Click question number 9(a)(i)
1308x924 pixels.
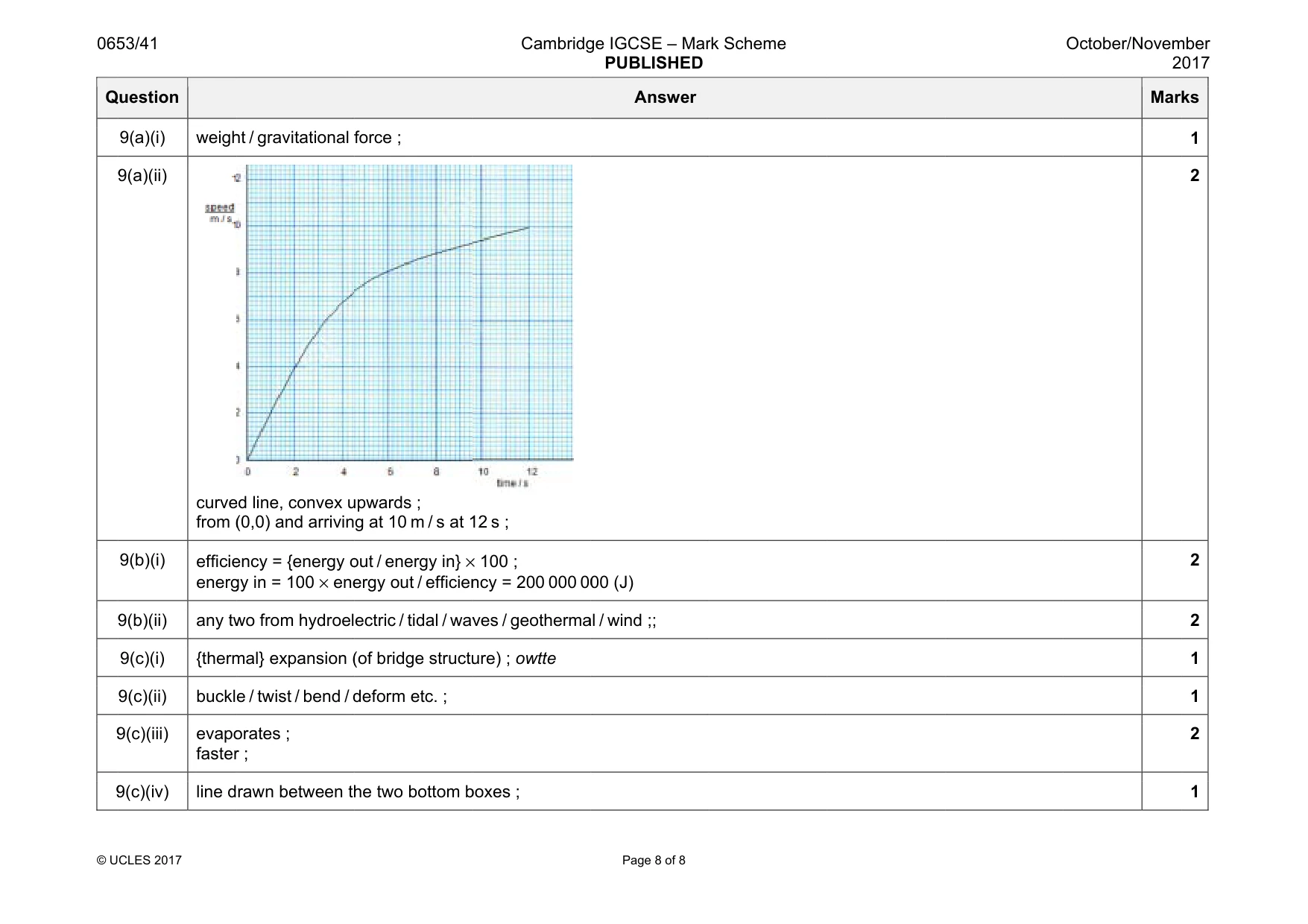click(x=142, y=138)
